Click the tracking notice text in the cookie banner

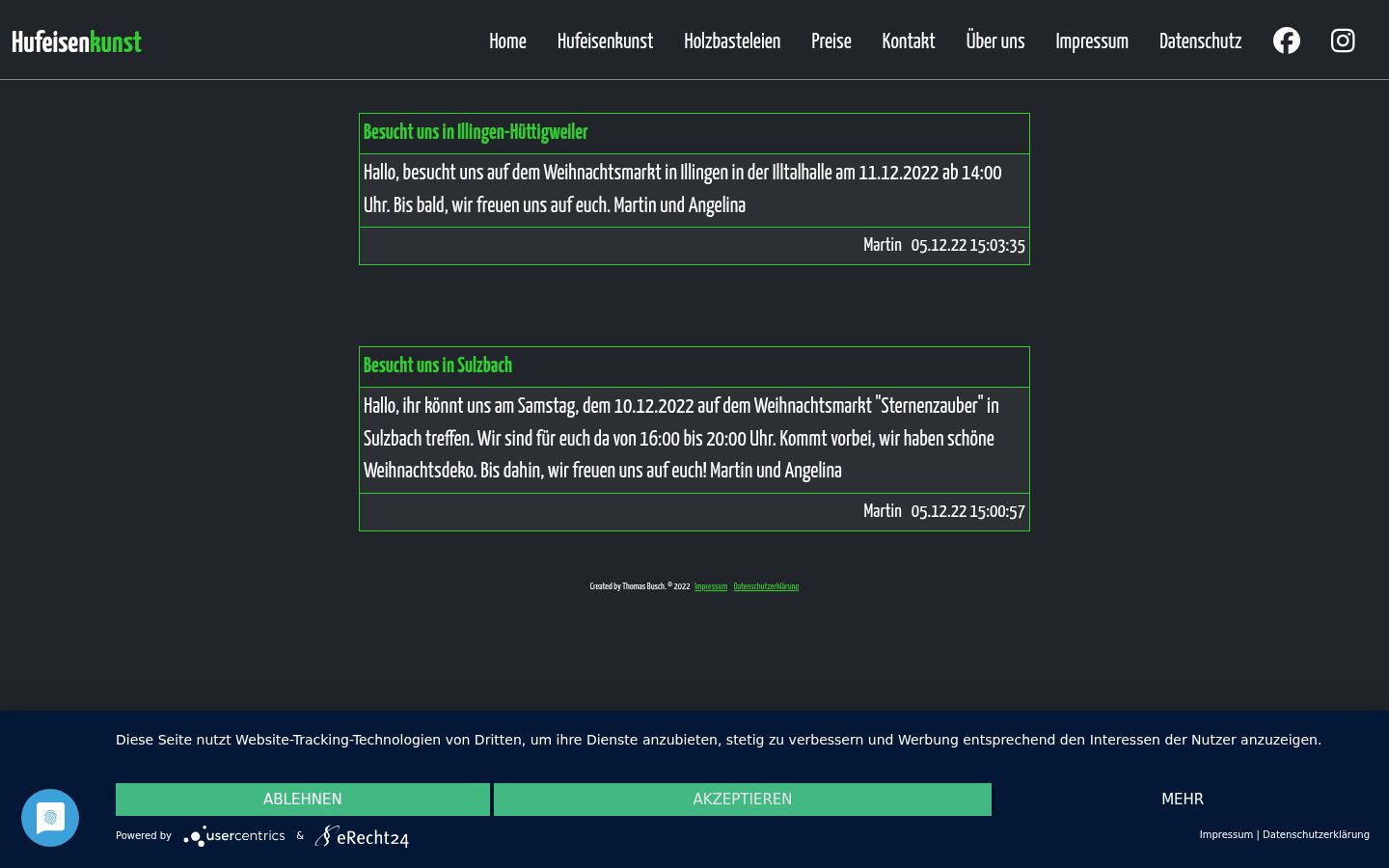tap(719, 740)
